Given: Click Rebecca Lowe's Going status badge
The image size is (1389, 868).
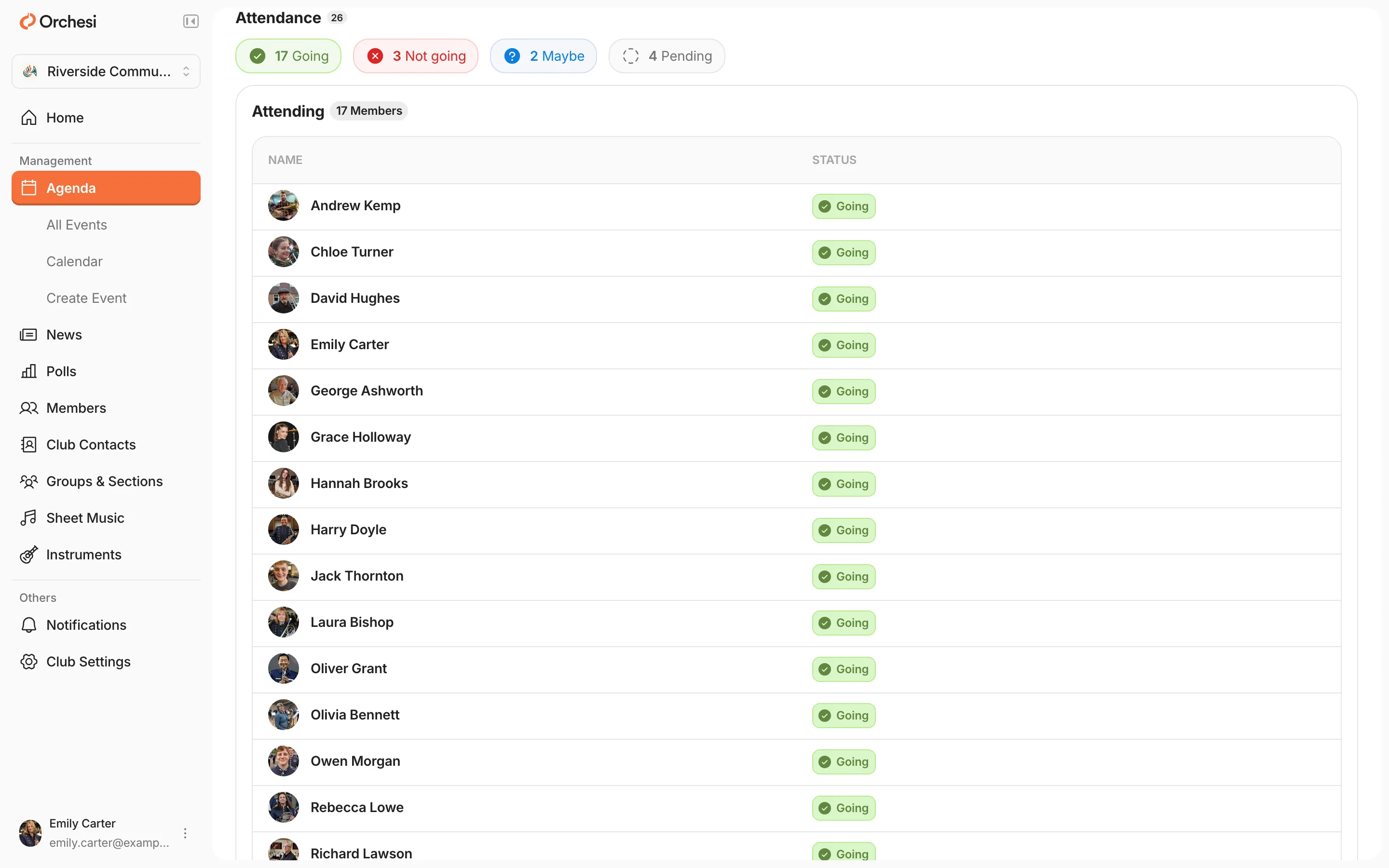Looking at the screenshot, I should [844, 808].
